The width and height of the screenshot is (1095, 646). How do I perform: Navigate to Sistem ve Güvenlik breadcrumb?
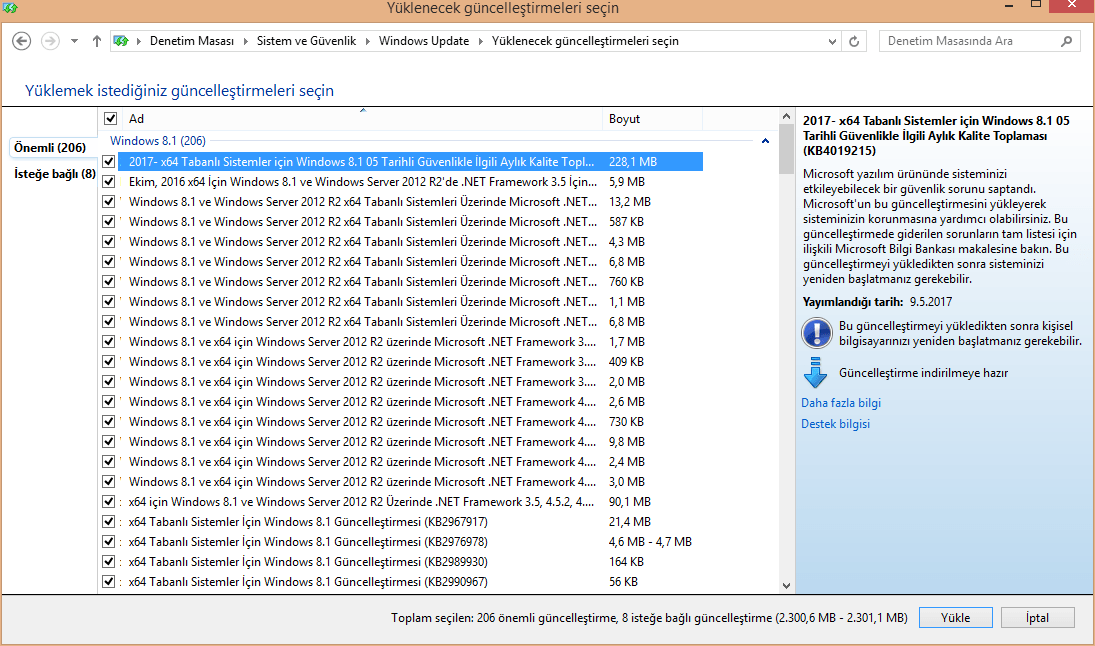click(306, 41)
